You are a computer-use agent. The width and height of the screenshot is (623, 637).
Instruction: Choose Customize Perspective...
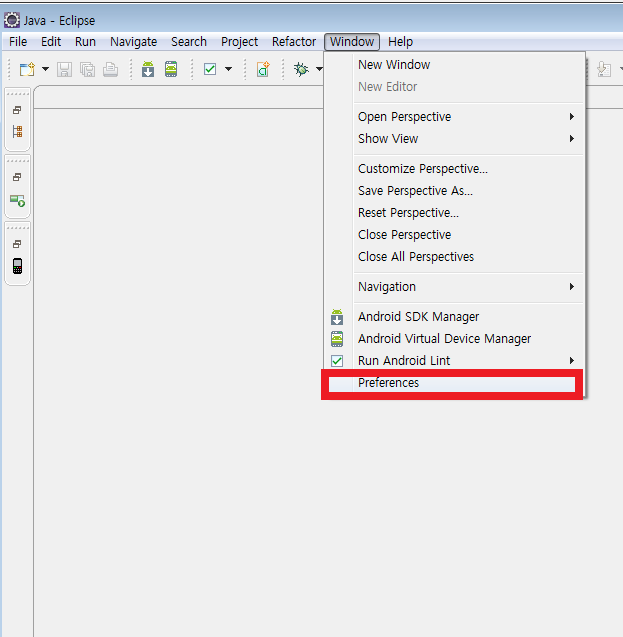pos(455,169)
